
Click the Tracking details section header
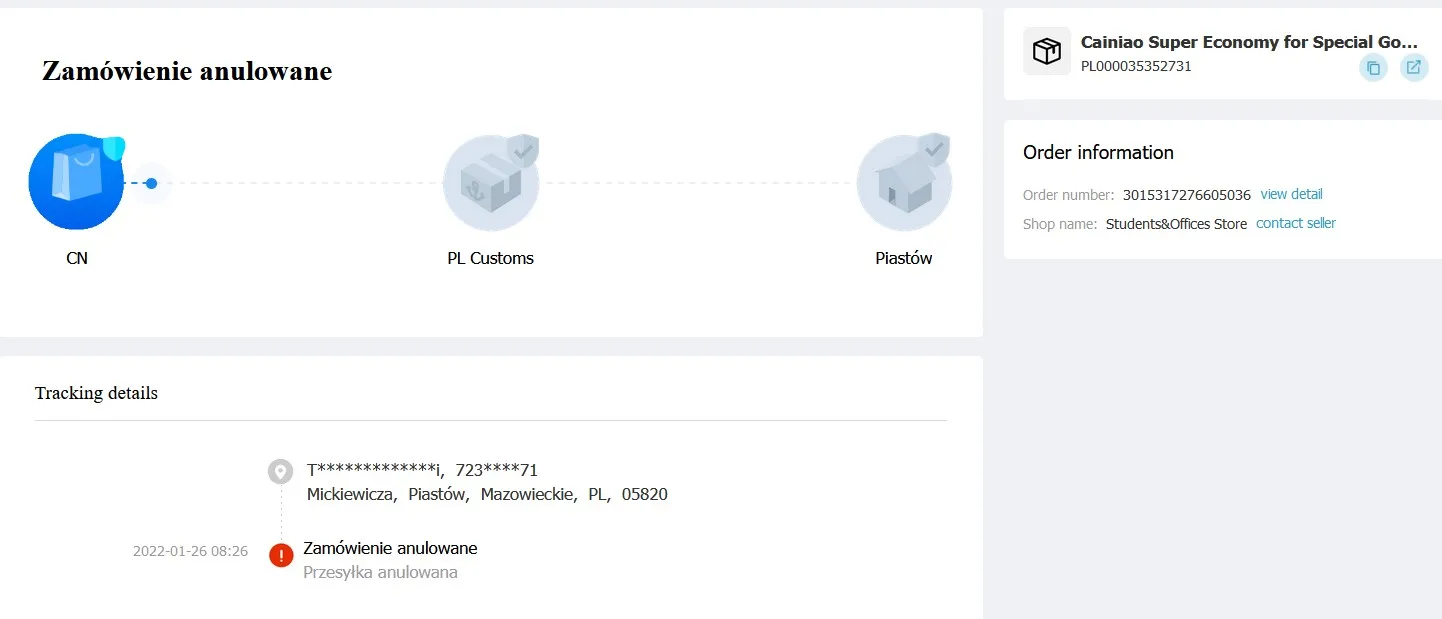pyautogui.click(x=96, y=393)
